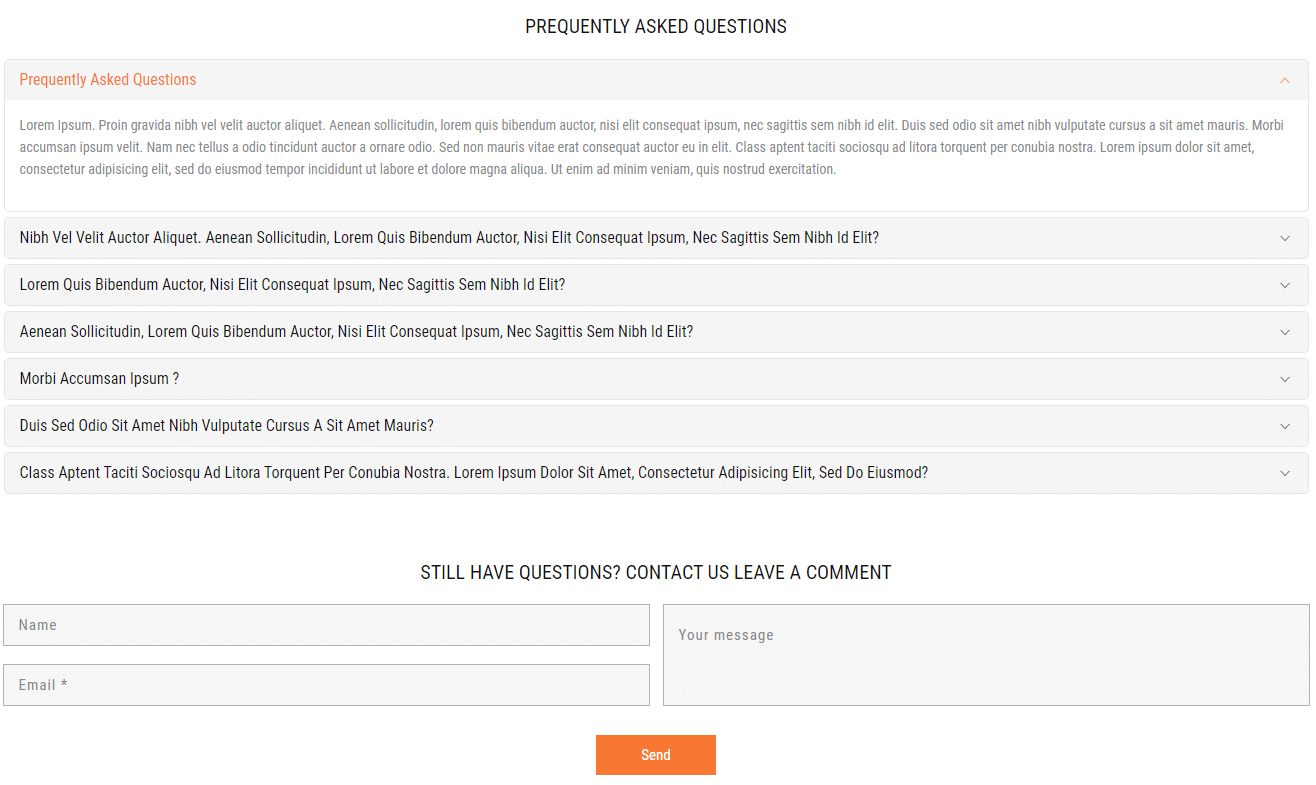Open chevron for 'Duis Sed Odio' question
The image size is (1316, 785).
coord(1285,427)
